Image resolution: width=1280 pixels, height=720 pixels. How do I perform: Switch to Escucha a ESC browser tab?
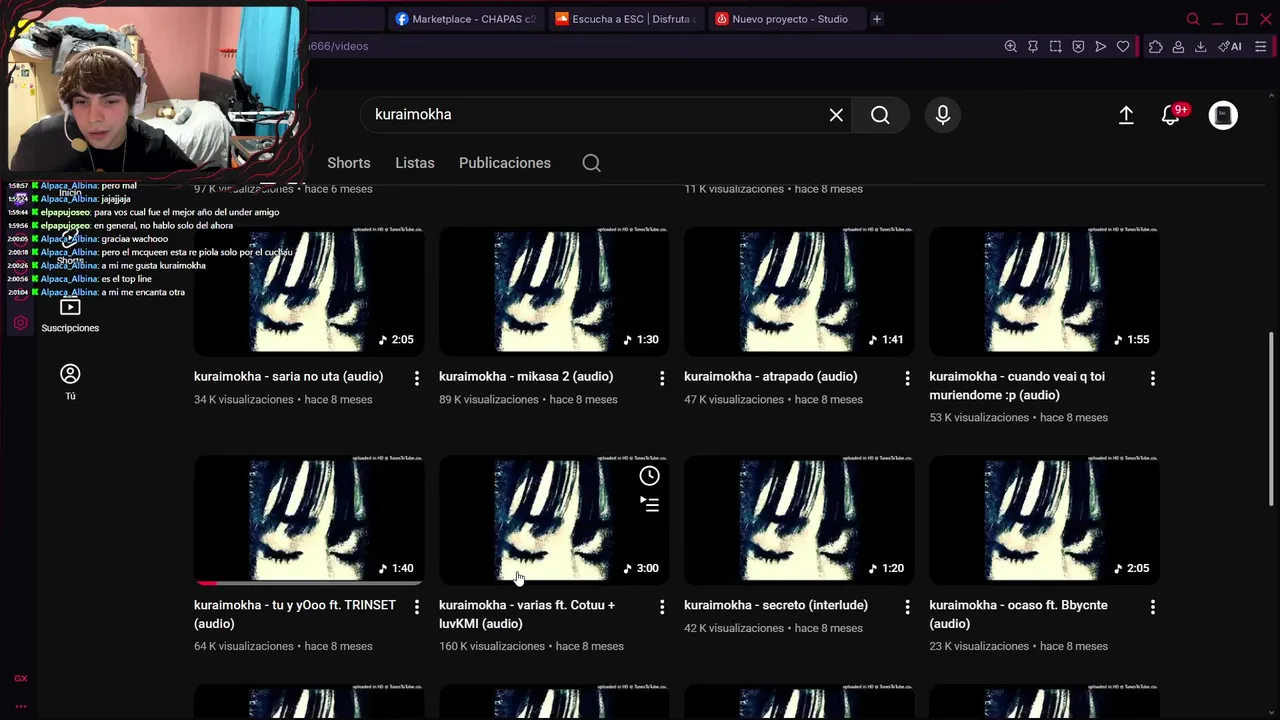(625, 19)
